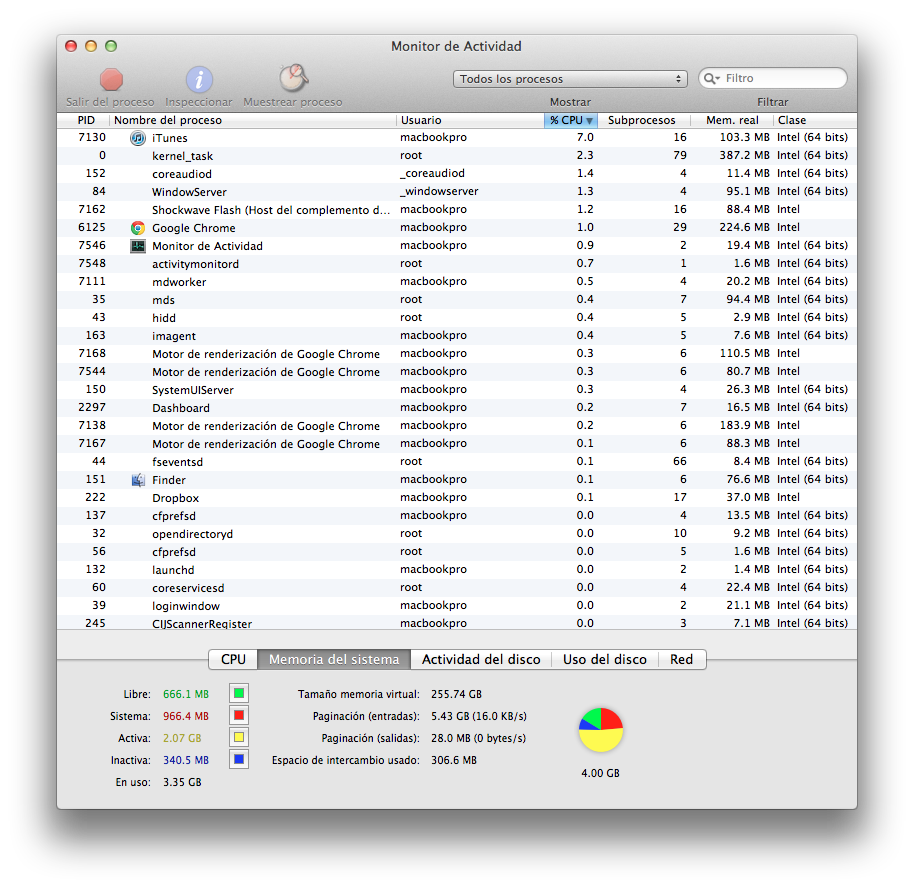
Task: Select the Memoria del sistema tab
Action: tap(334, 659)
